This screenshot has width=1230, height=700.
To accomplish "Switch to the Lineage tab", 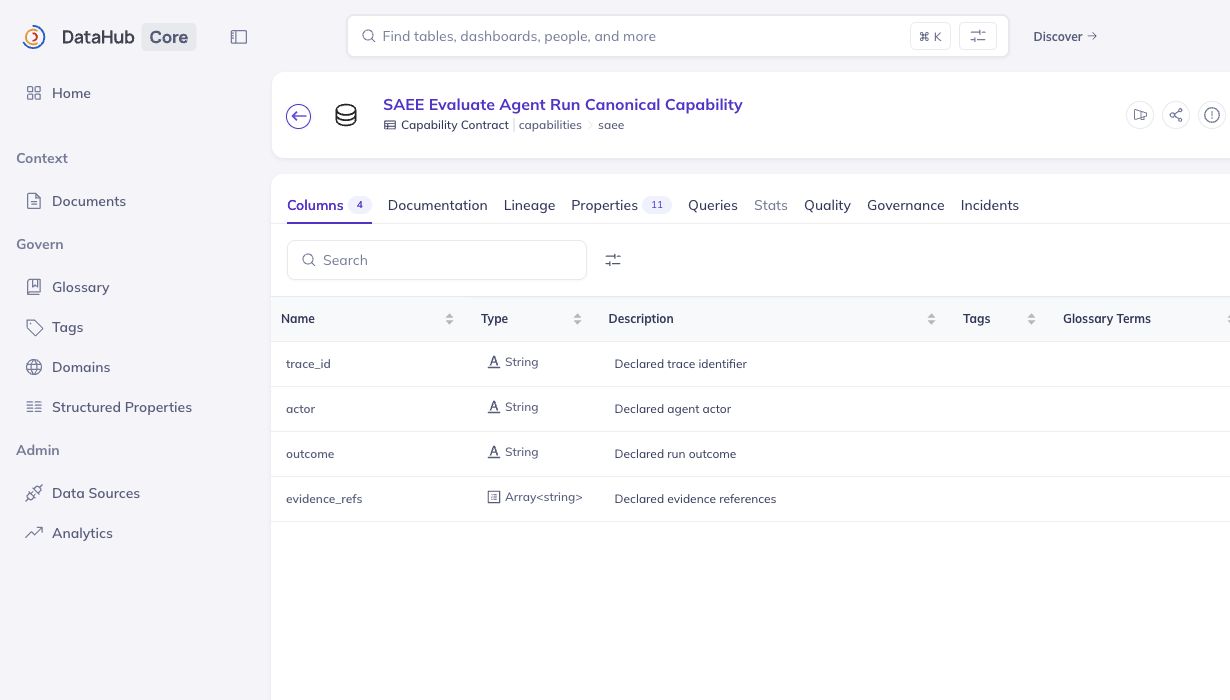I will 529,205.
